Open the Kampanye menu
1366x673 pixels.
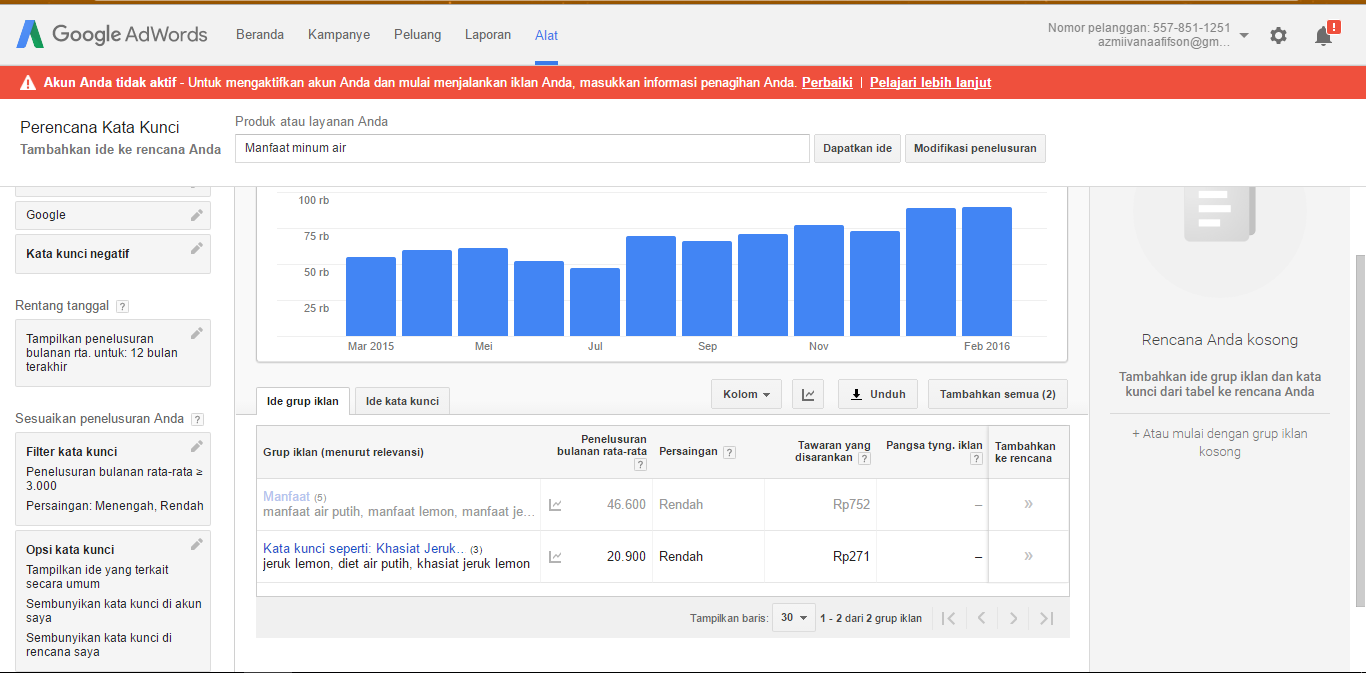pyautogui.click(x=339, y=34)
